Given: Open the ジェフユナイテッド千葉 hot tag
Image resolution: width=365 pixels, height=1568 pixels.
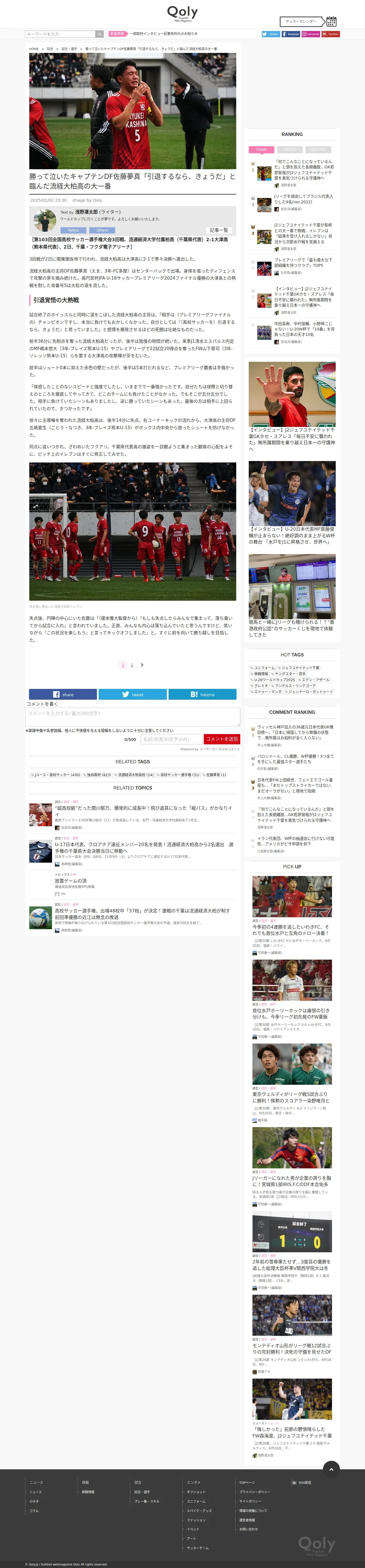Looking at the screenshot, I should 299,668.
